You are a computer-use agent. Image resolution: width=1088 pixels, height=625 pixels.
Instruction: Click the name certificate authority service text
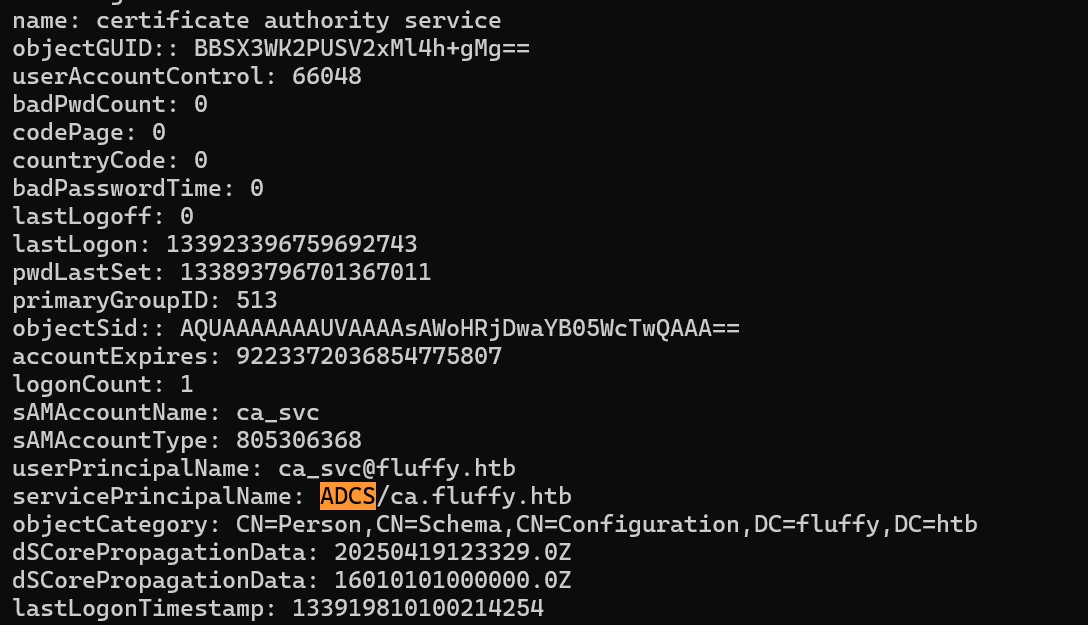298,21
